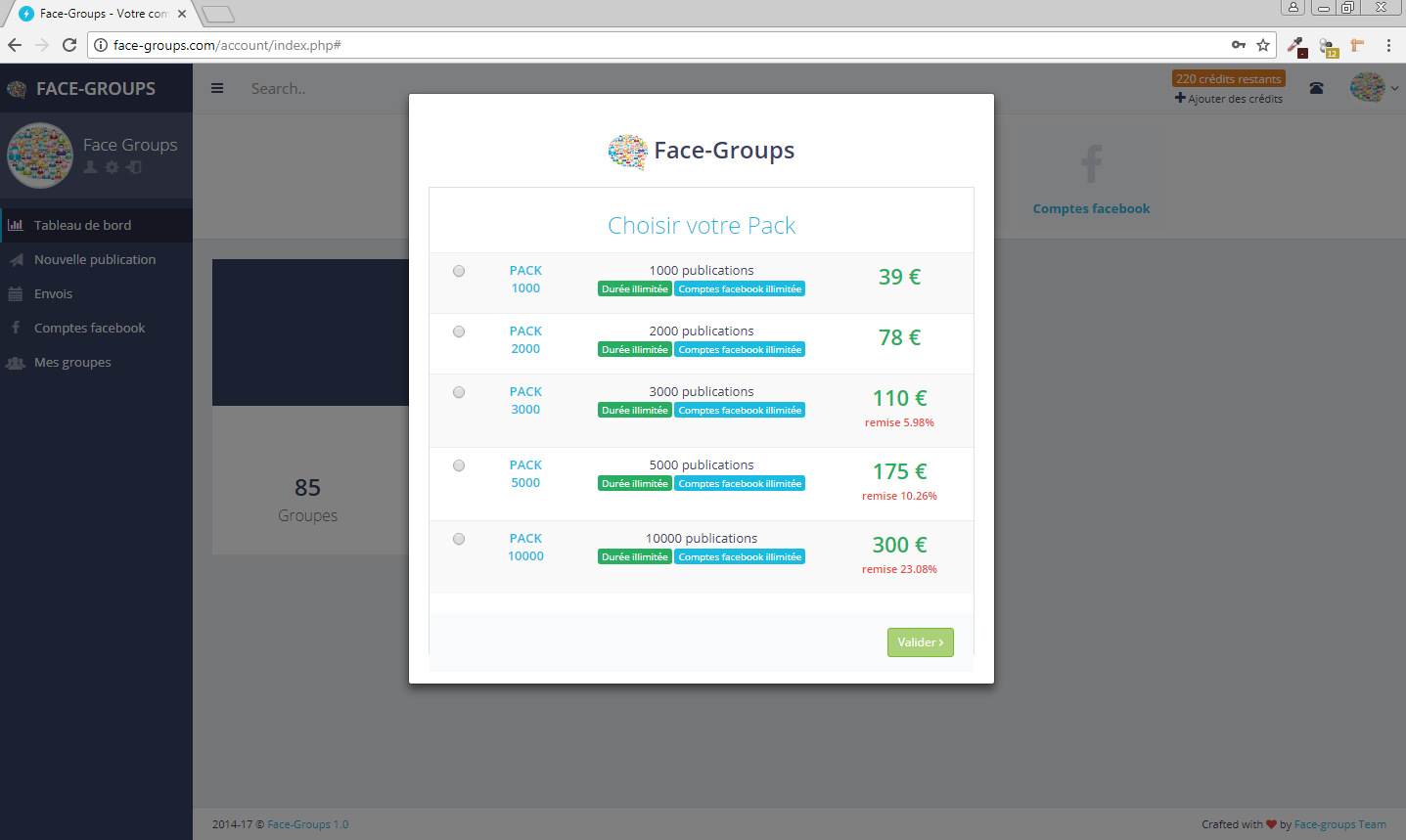This screenshot has height=840, width=1406.
Task: Bookmark this page with the star icon
Action: [x=1263, y=45]
